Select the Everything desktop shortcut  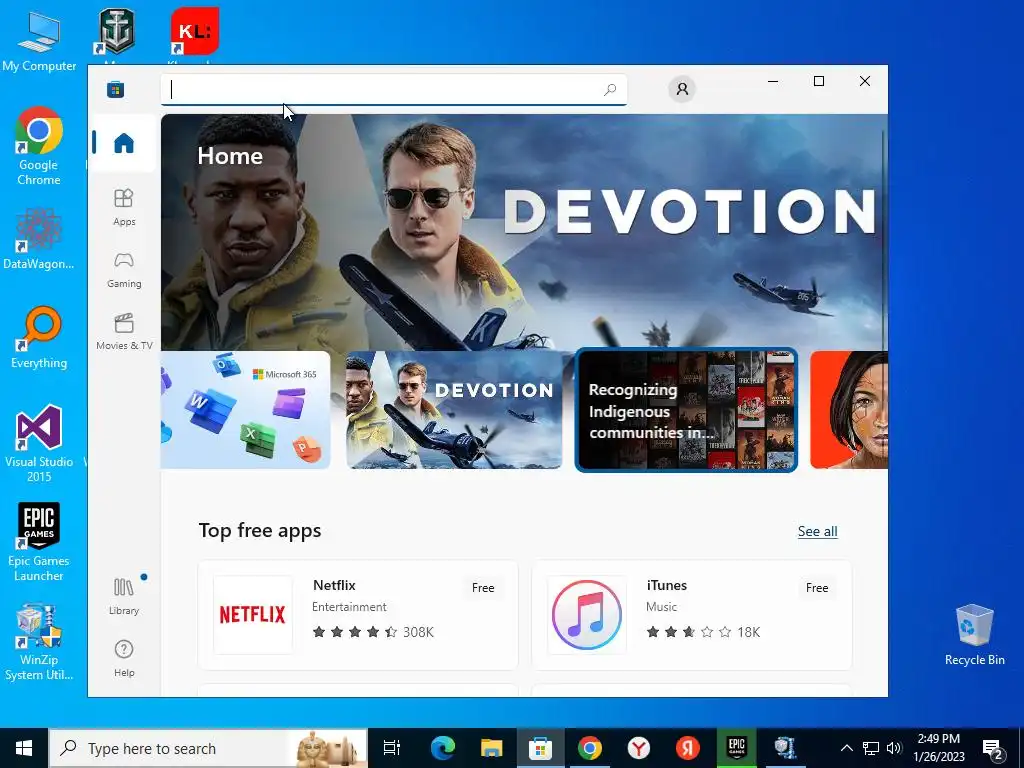(39, 338)
